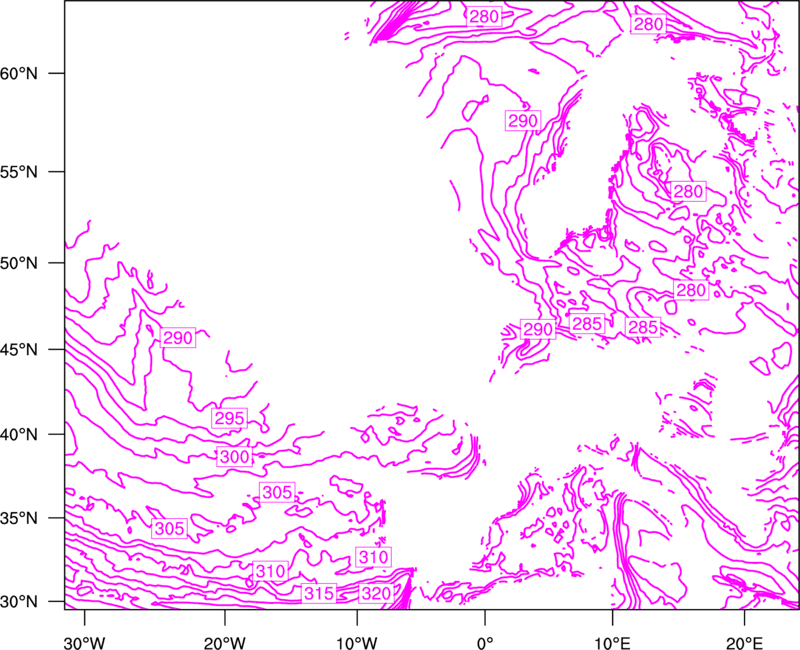Click the 55°N latitude axis label
The height and width of the screenshot is (650, 800).
19,172
